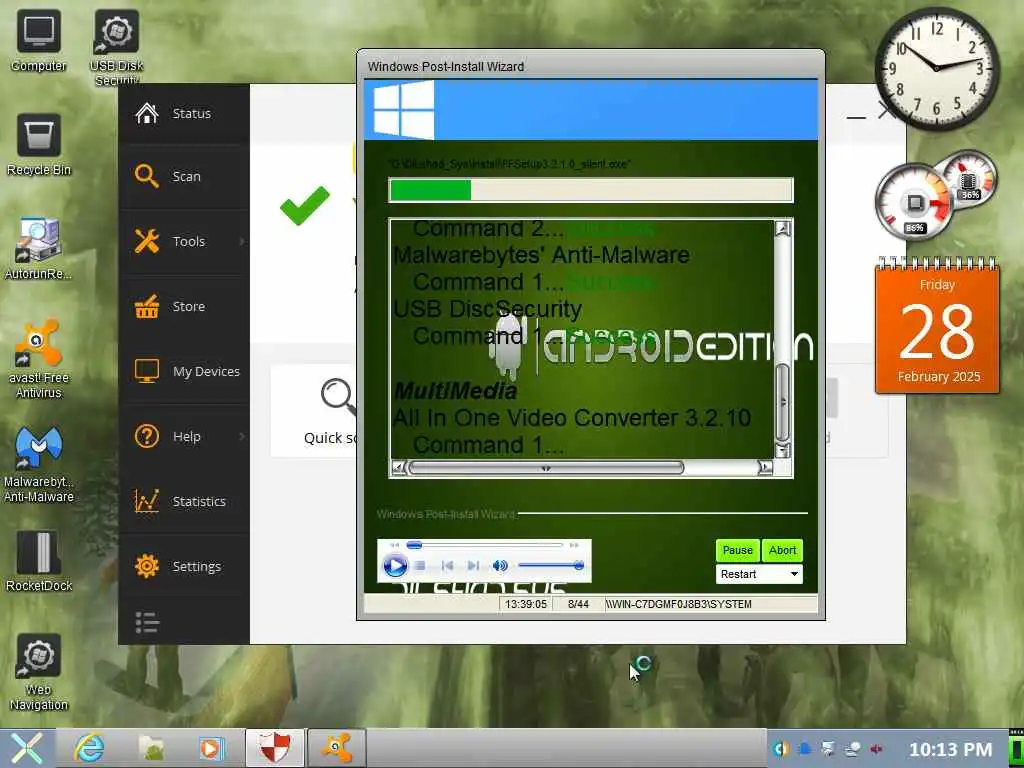
Task: Open the Computer desktop icon
Action: pos(39,40)
